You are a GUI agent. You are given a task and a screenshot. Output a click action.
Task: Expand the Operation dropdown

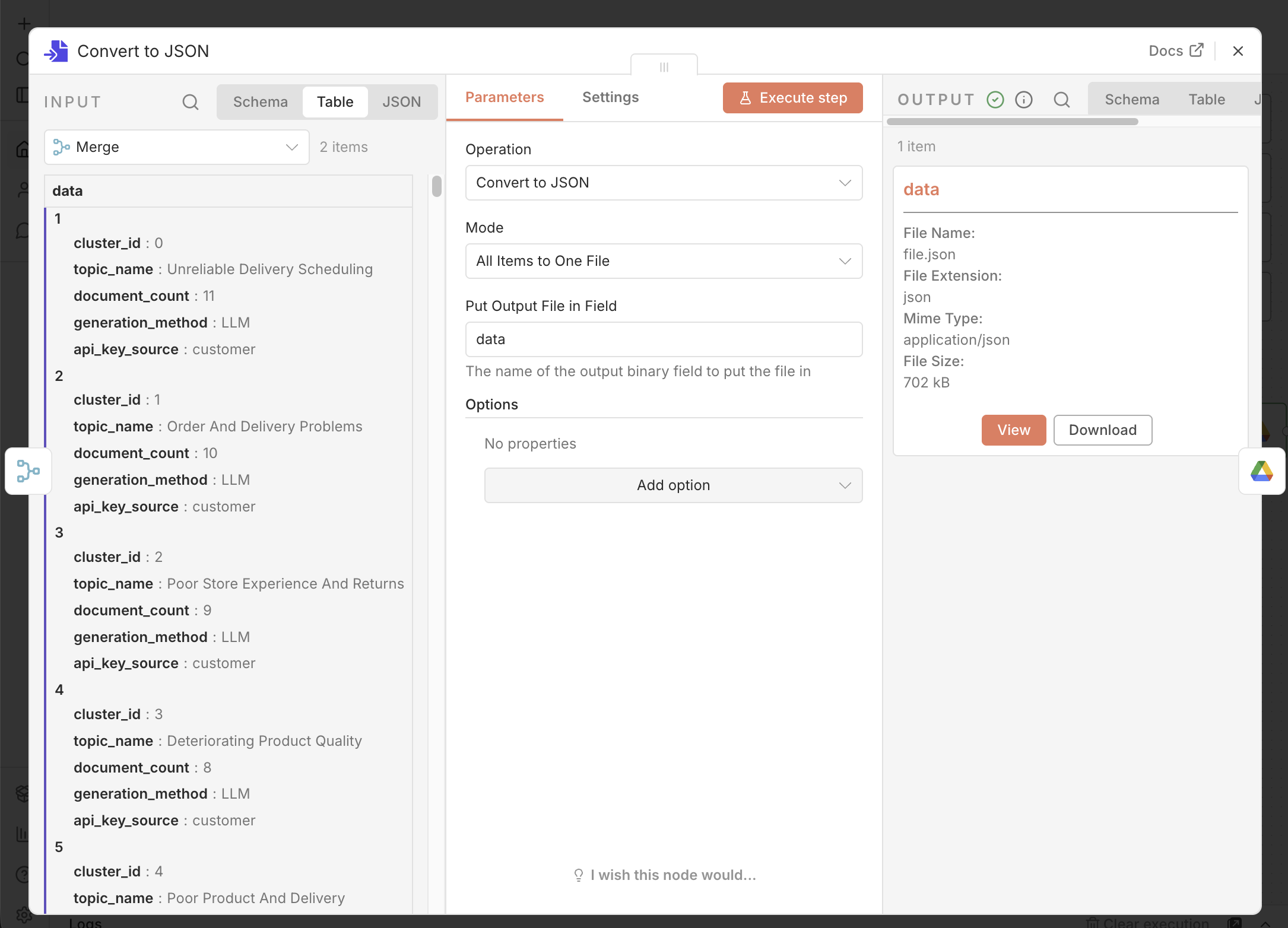pos(663,183)
